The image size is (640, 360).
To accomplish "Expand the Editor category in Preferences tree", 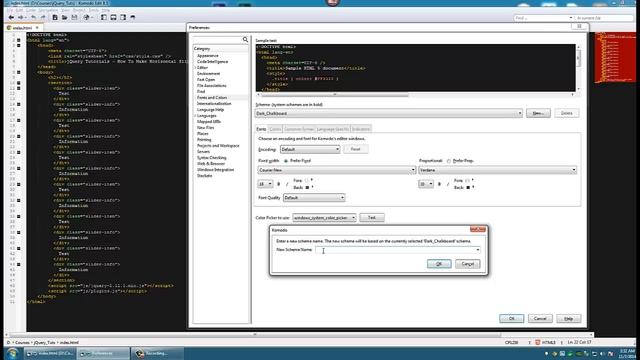I will [x=195, y=68].
